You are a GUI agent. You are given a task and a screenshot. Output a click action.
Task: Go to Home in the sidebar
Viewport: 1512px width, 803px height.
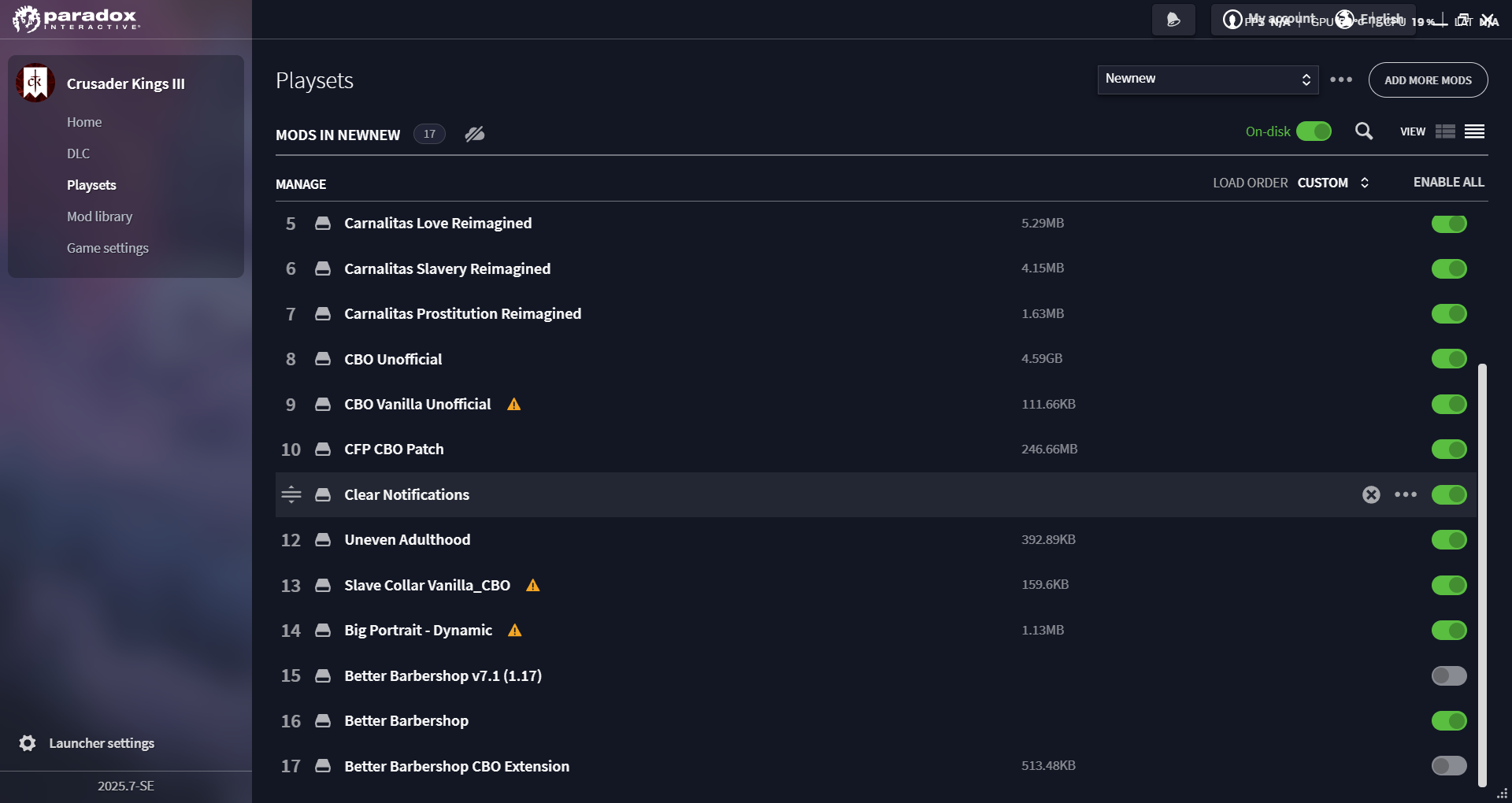click(84, 122)
